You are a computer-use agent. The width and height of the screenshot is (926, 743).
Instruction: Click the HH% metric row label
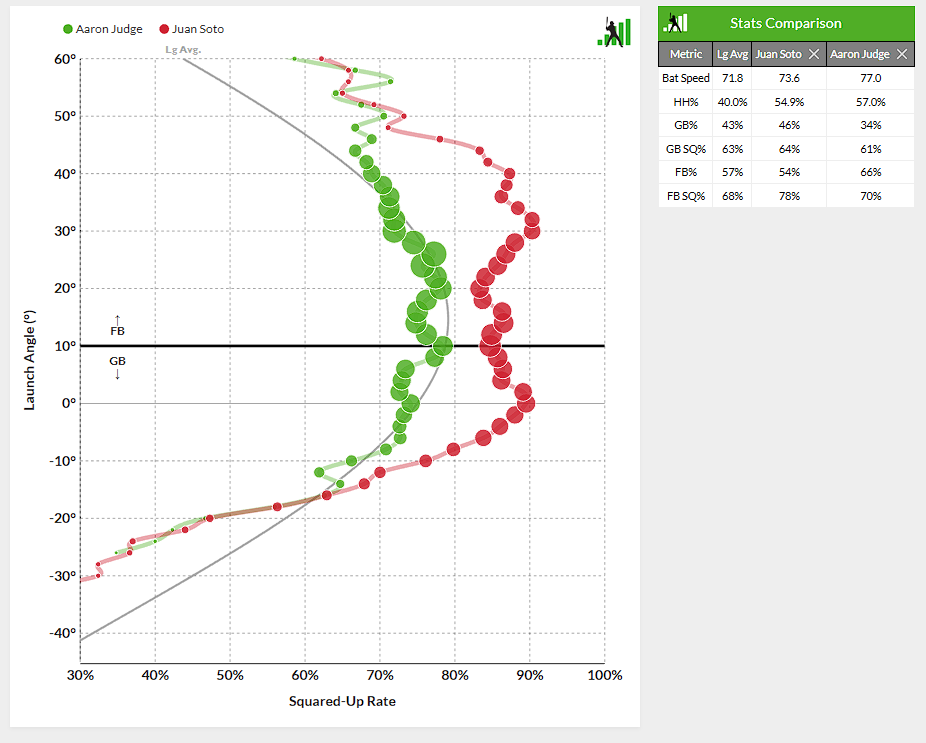685,101
